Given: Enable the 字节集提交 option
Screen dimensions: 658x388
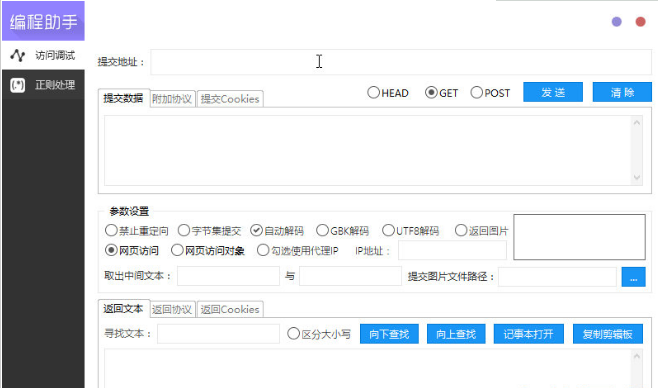Looking at the screenshot, I should coord(209,230).
